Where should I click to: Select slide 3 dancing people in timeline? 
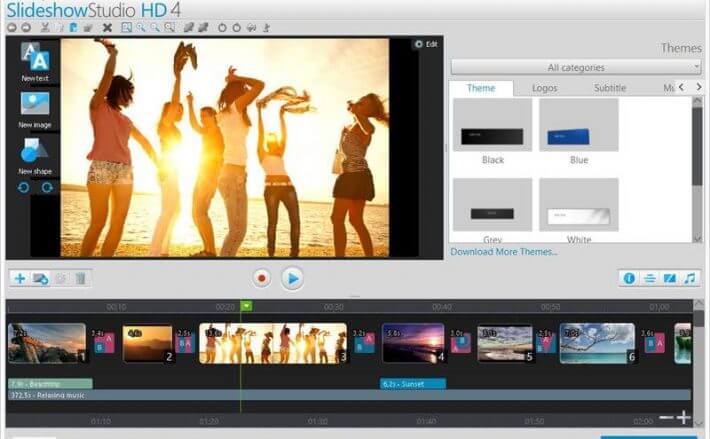pos(273,344)
